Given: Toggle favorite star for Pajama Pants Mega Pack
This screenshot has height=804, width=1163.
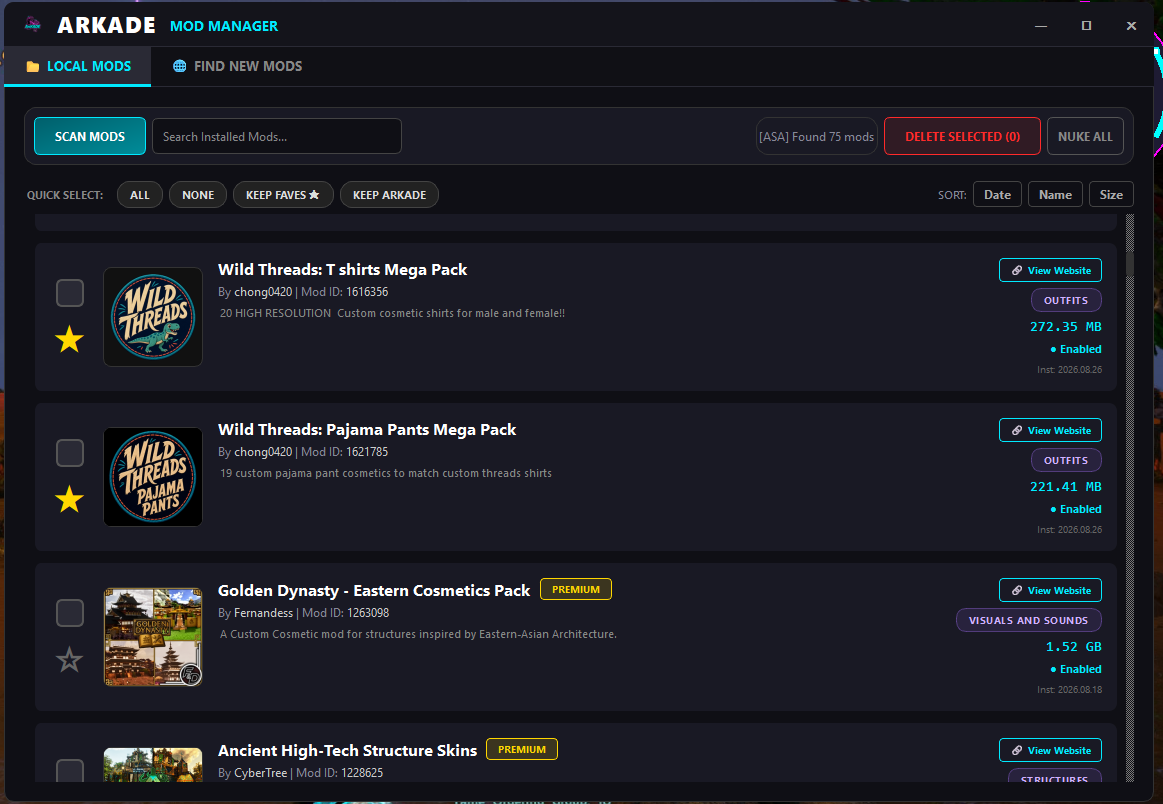Looking at the screenshot, I should point(70,499).
